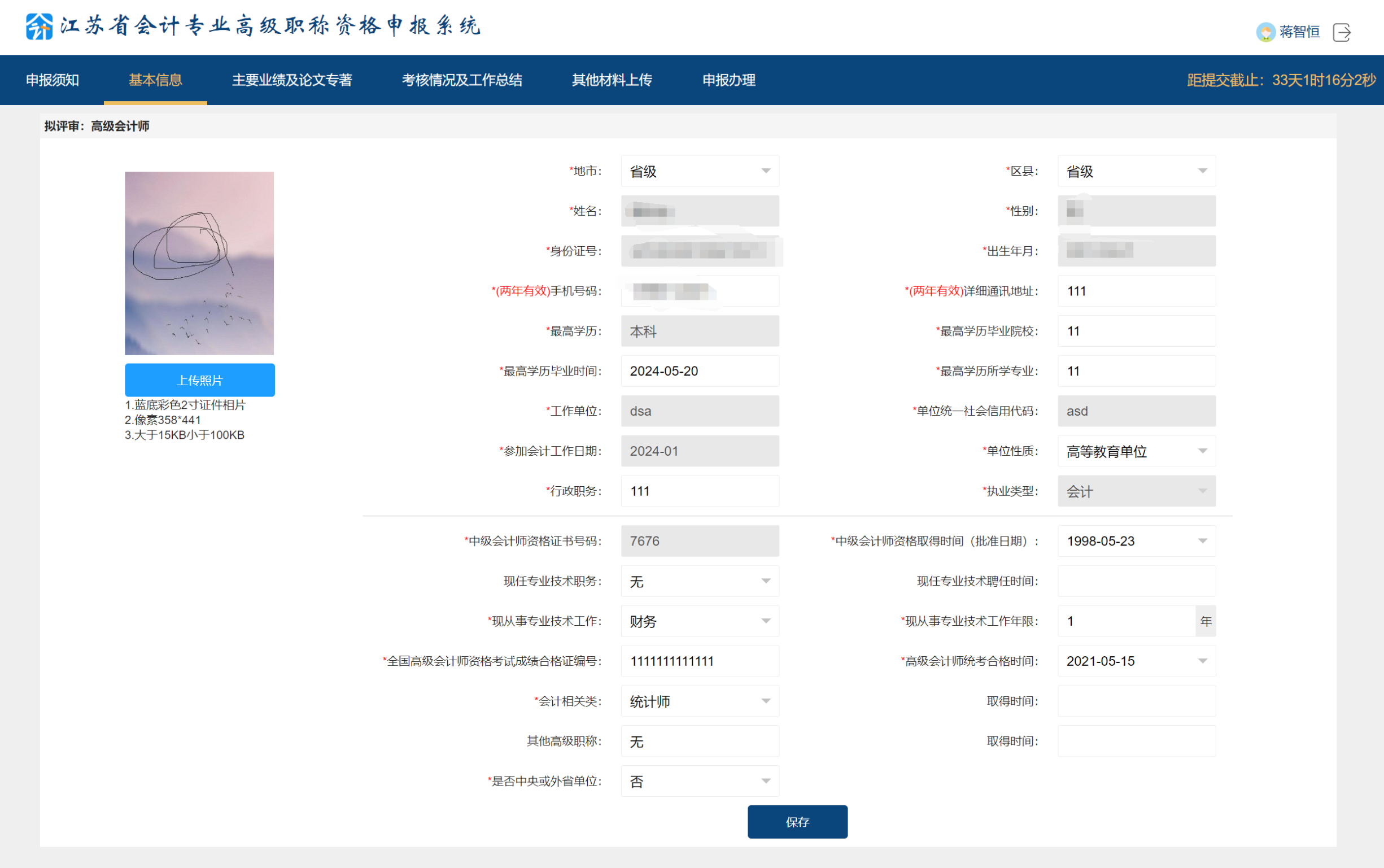Image resolution: width=1384 pixels, height=868 pixels.
Task: Open the 主要业绩及论文专著 tab
Action: pos(291,80)
